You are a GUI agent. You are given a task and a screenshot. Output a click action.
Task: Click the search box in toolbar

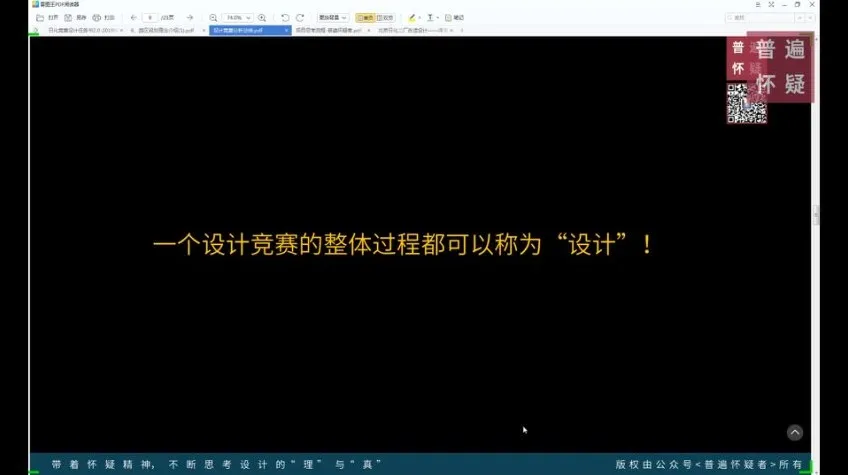click(762, 18)
